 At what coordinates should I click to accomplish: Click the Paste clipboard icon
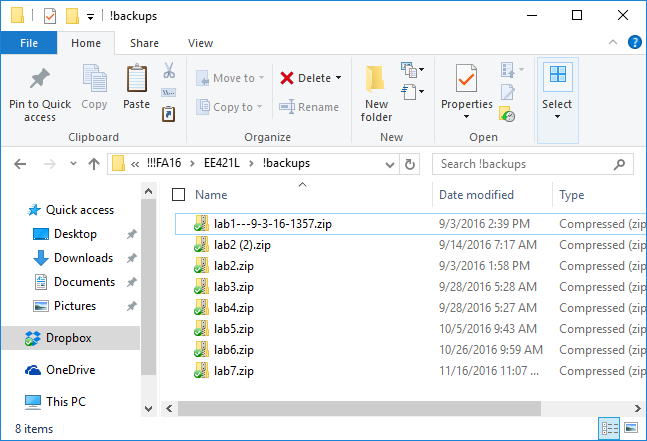(137, 78)
